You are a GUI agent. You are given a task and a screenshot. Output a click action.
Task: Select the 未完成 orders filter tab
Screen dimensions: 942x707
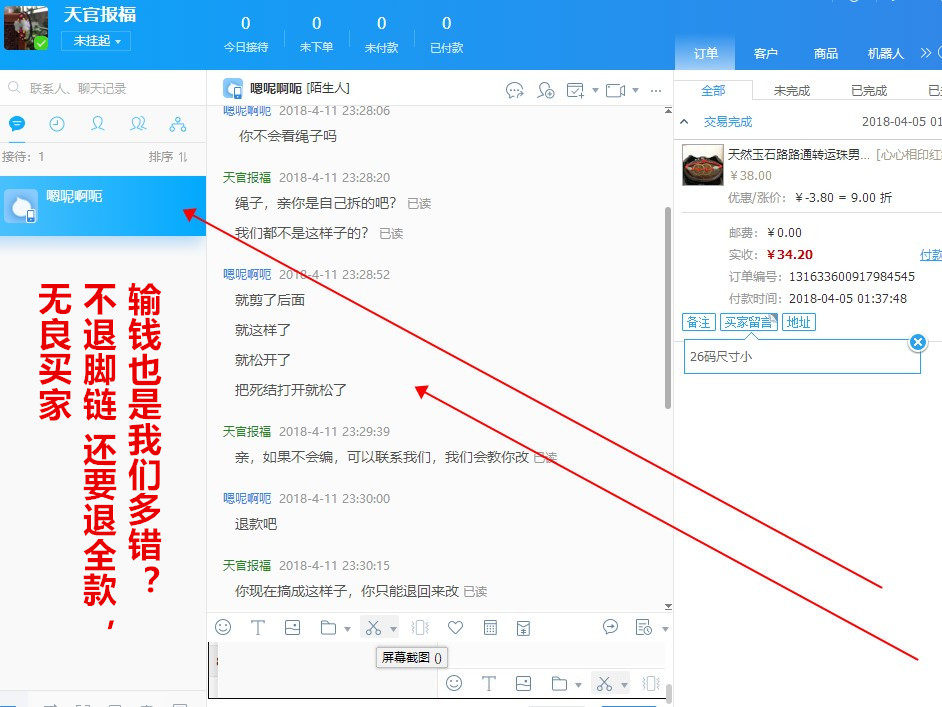pos(792,91)
